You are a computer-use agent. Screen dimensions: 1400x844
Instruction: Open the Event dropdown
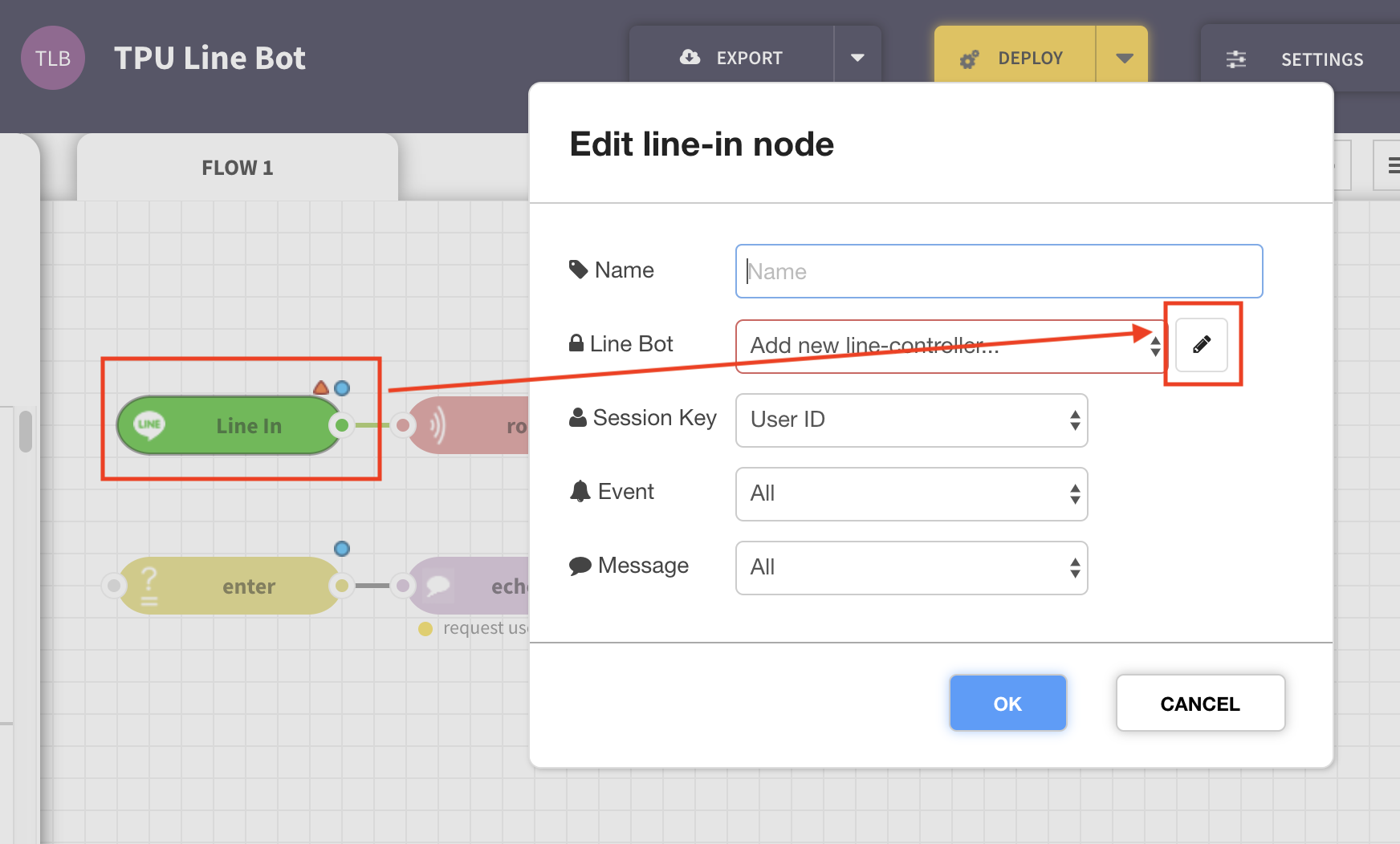pyautogui.click(x=912, y=493)
